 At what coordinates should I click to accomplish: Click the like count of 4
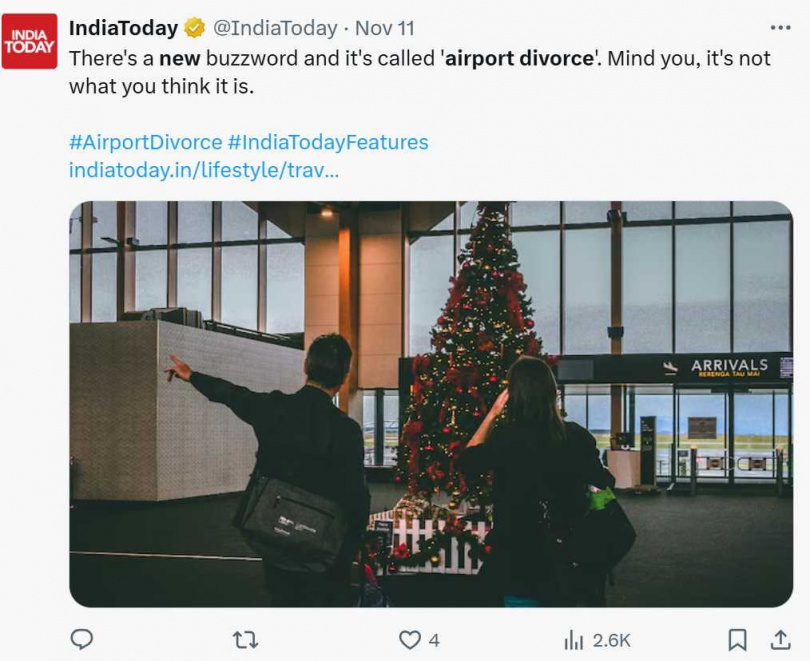(x=434, y=640)
